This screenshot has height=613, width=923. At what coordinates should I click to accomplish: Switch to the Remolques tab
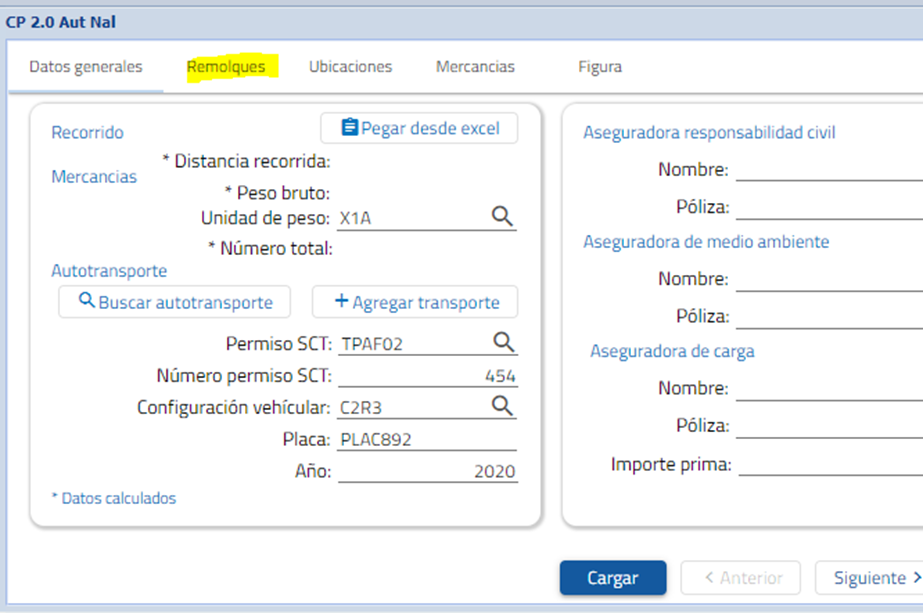pyautogui.click(x=226, y=67)
